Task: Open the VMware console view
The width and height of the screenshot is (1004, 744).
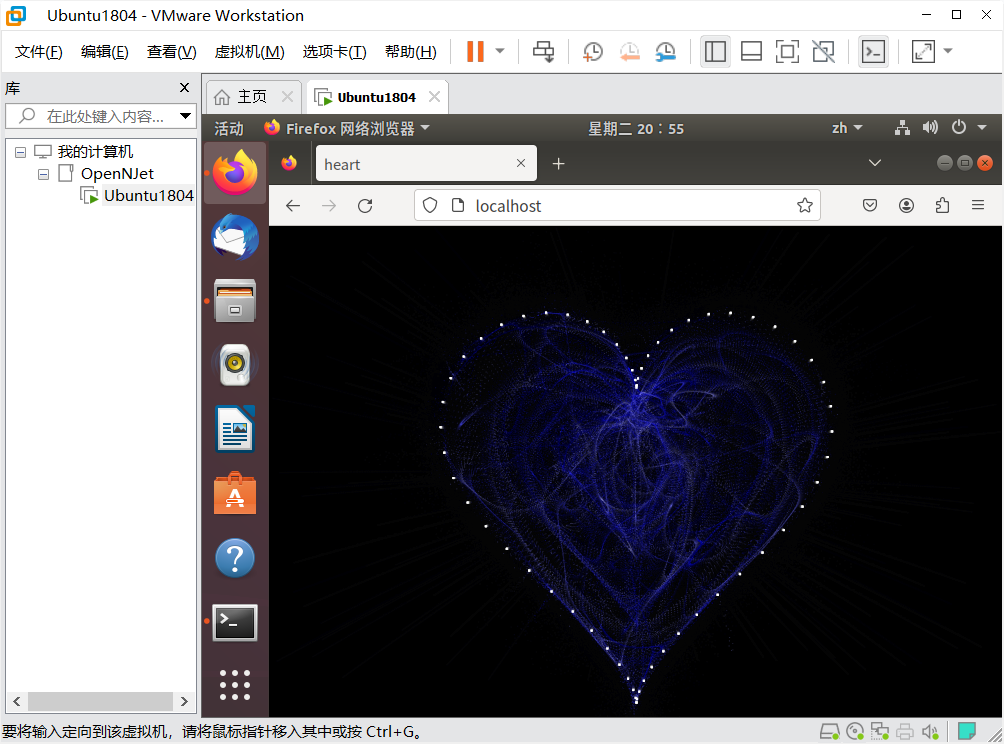Action: point(873,51)
